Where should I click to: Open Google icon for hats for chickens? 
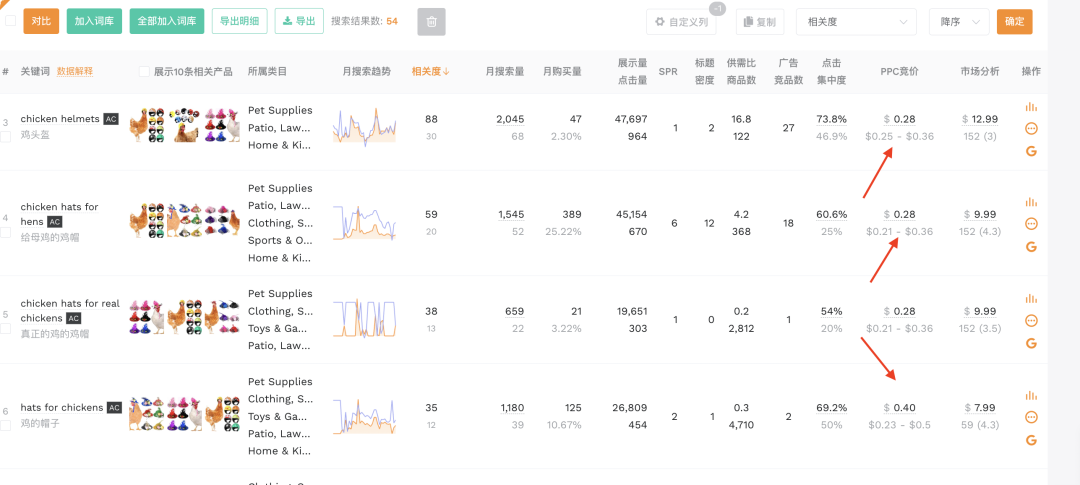coord(1031,440)
